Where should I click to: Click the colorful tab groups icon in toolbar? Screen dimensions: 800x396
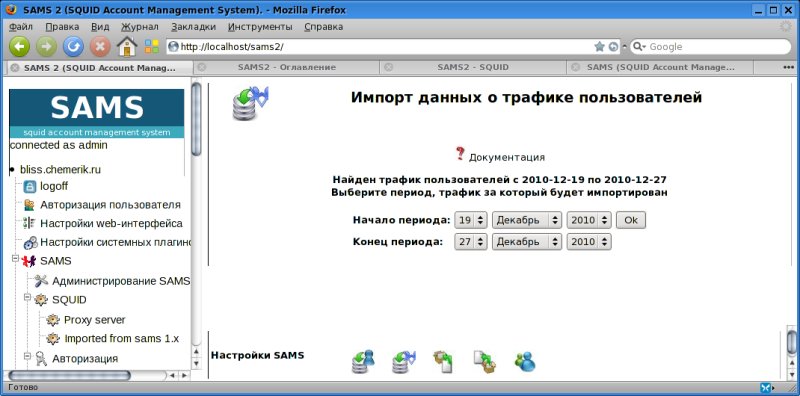pos(152,47)
